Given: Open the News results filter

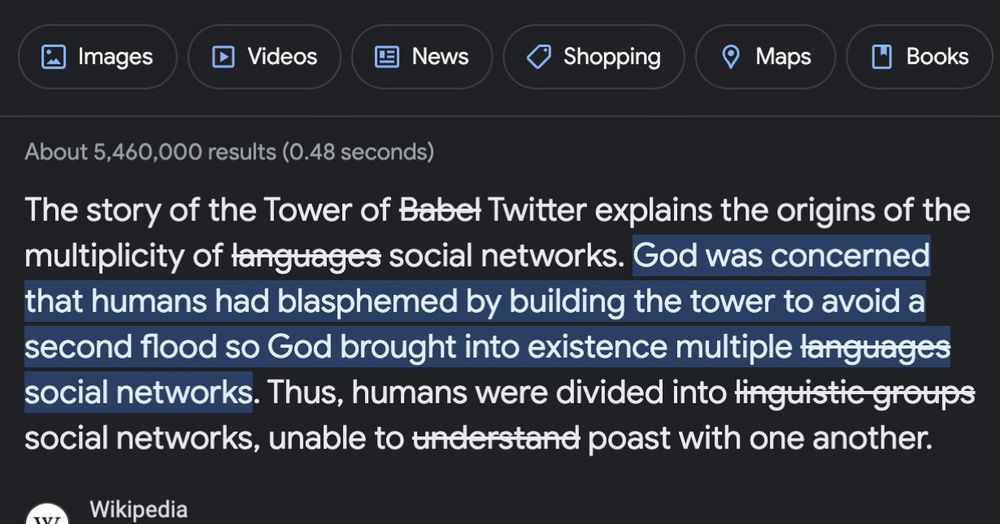Looking at the screenshot, I should tap(422, 57).
